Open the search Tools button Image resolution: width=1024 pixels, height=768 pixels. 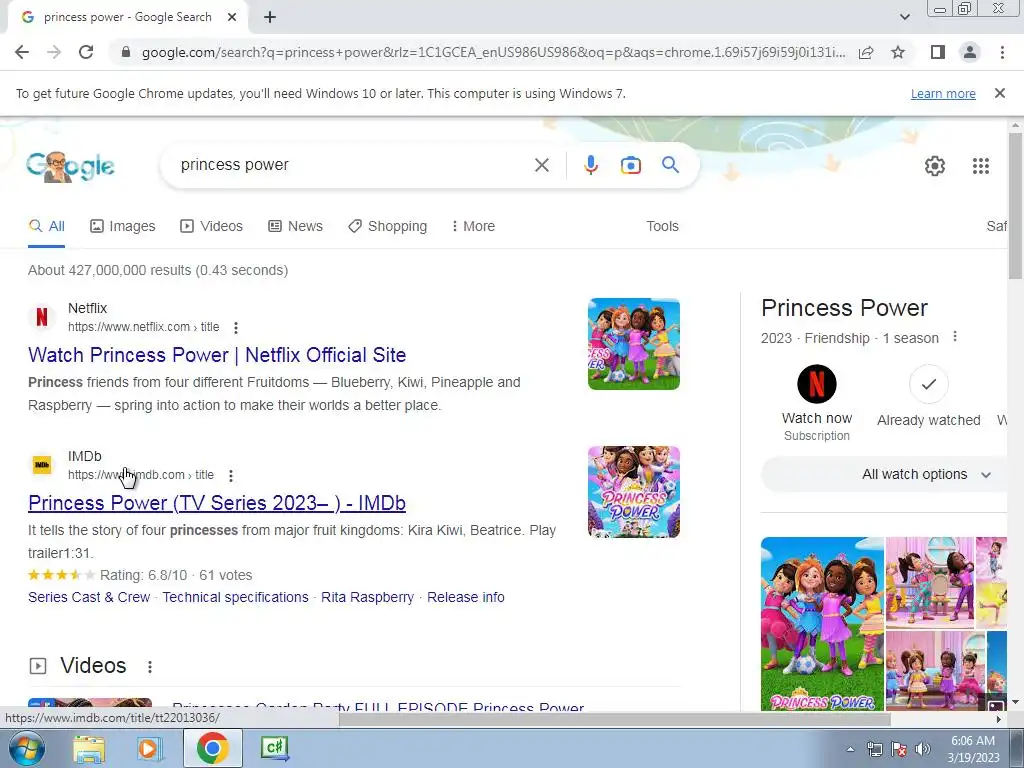(x=662, y=226)
